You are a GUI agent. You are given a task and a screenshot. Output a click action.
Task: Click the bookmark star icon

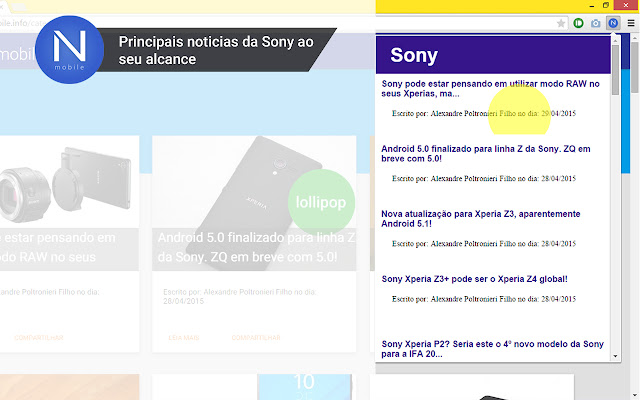[x=561, y=23]
